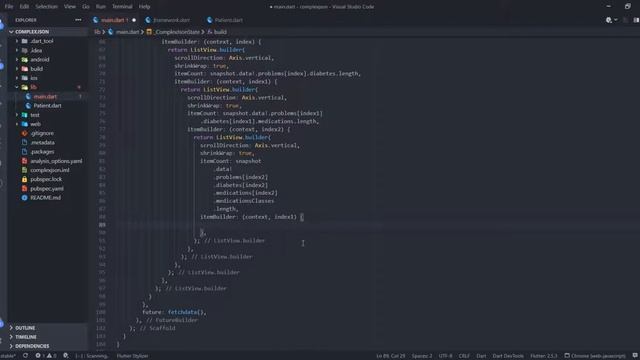Click the README.md info icon
This screenshot has width=640, height=360.
pos(24,198)
